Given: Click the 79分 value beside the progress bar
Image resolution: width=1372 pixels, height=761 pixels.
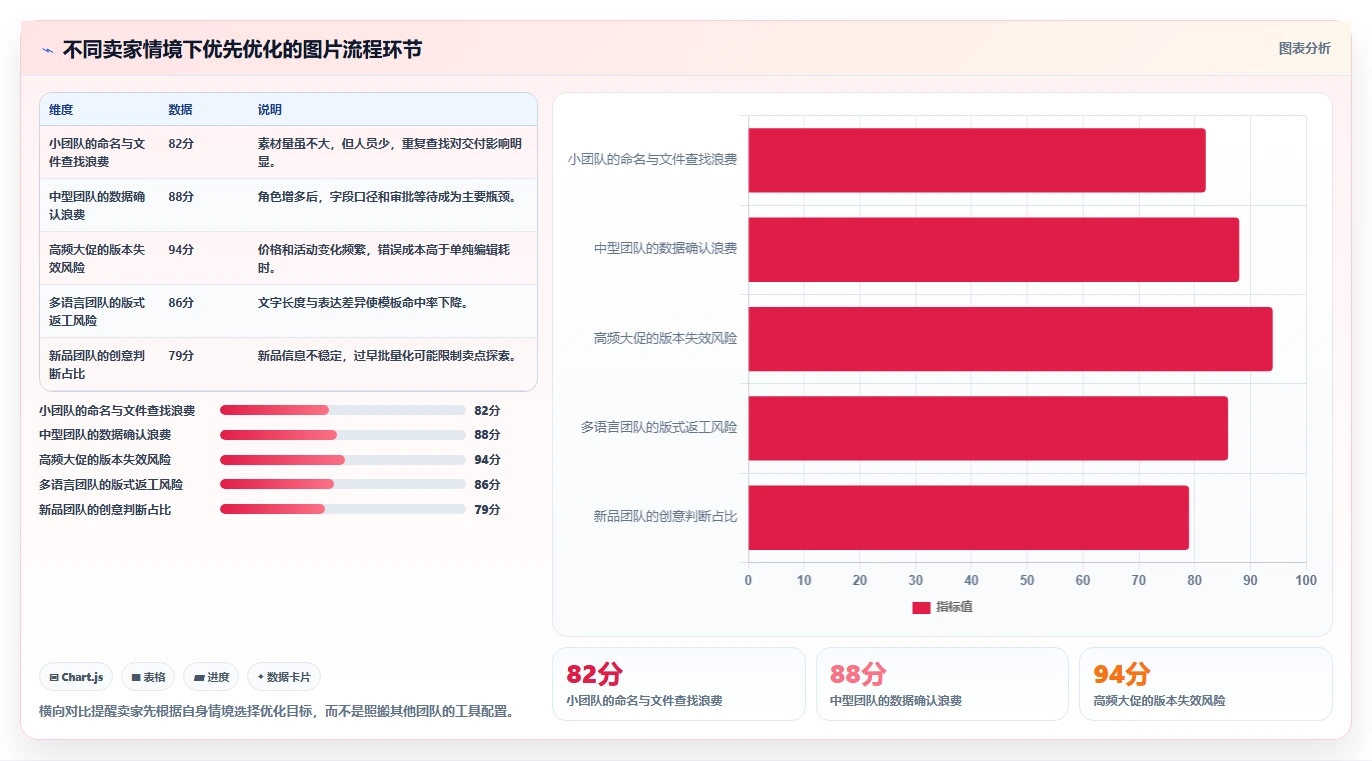Looking at the screenshot, I should pos(487,510).
